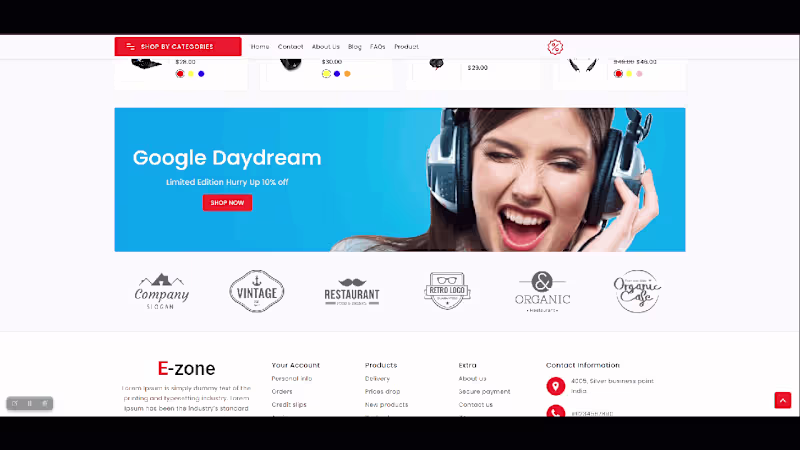Open New products footer link

click(x=386, y=405)
